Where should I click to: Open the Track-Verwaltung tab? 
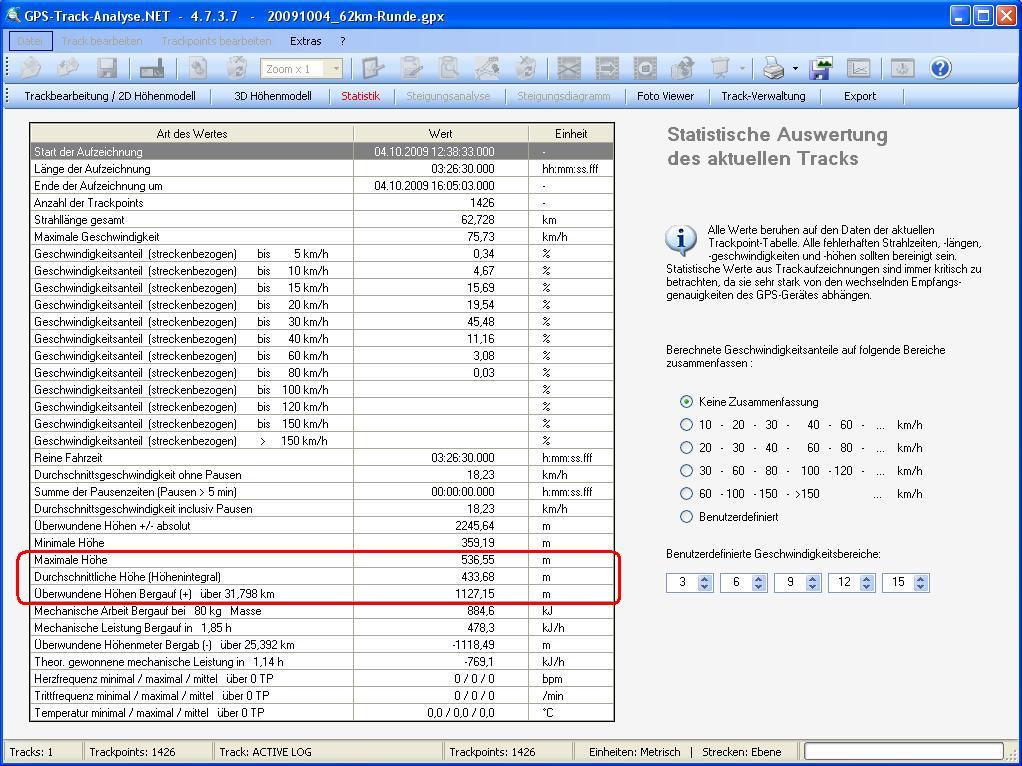point(763,96)
